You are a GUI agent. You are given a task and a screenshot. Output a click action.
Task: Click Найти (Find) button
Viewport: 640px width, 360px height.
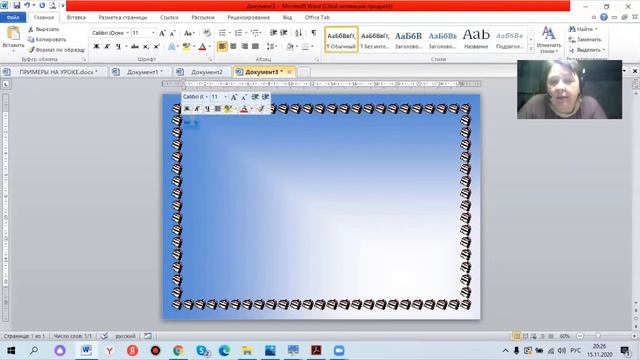583,29
